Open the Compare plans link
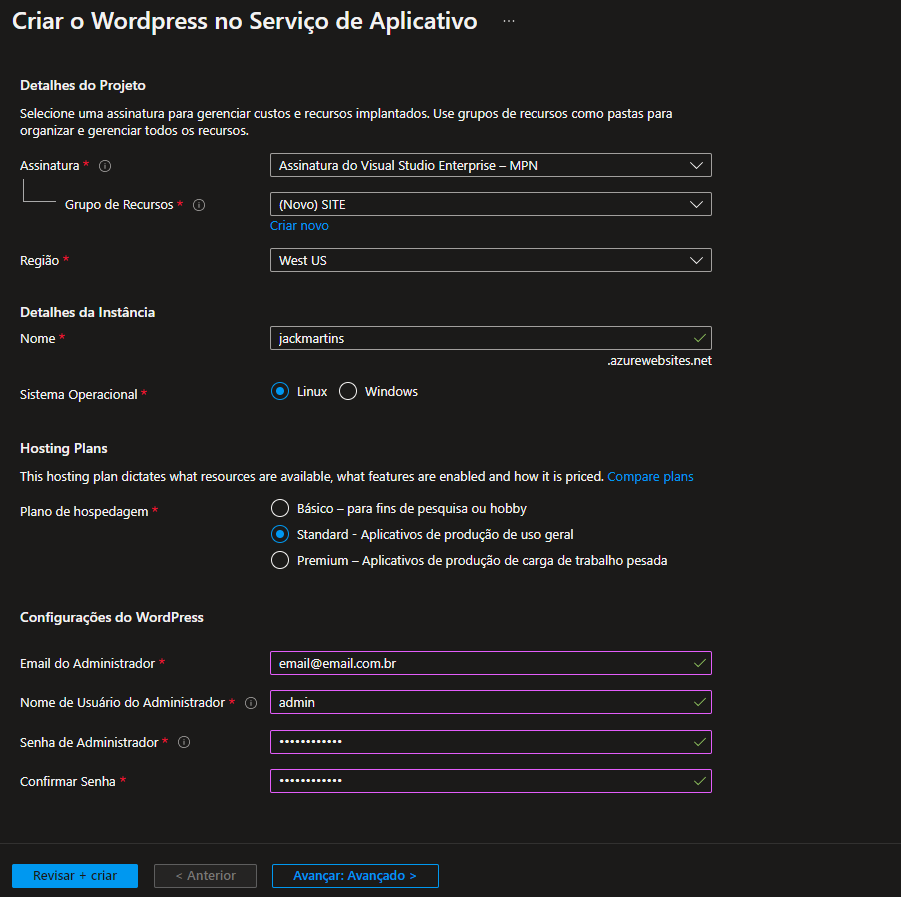The height and width of the screenshot is (897, 901). click(650, 477)
